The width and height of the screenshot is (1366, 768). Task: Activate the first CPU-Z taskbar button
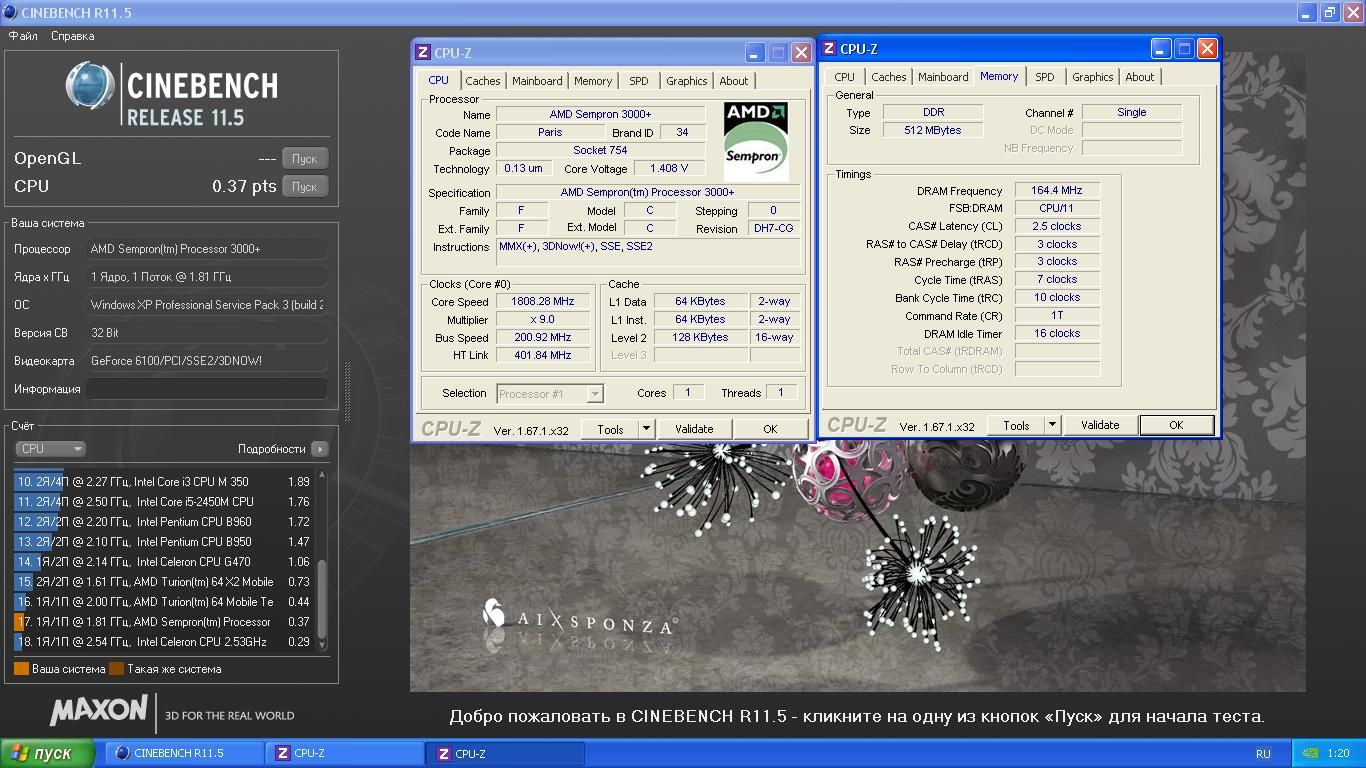344,754
